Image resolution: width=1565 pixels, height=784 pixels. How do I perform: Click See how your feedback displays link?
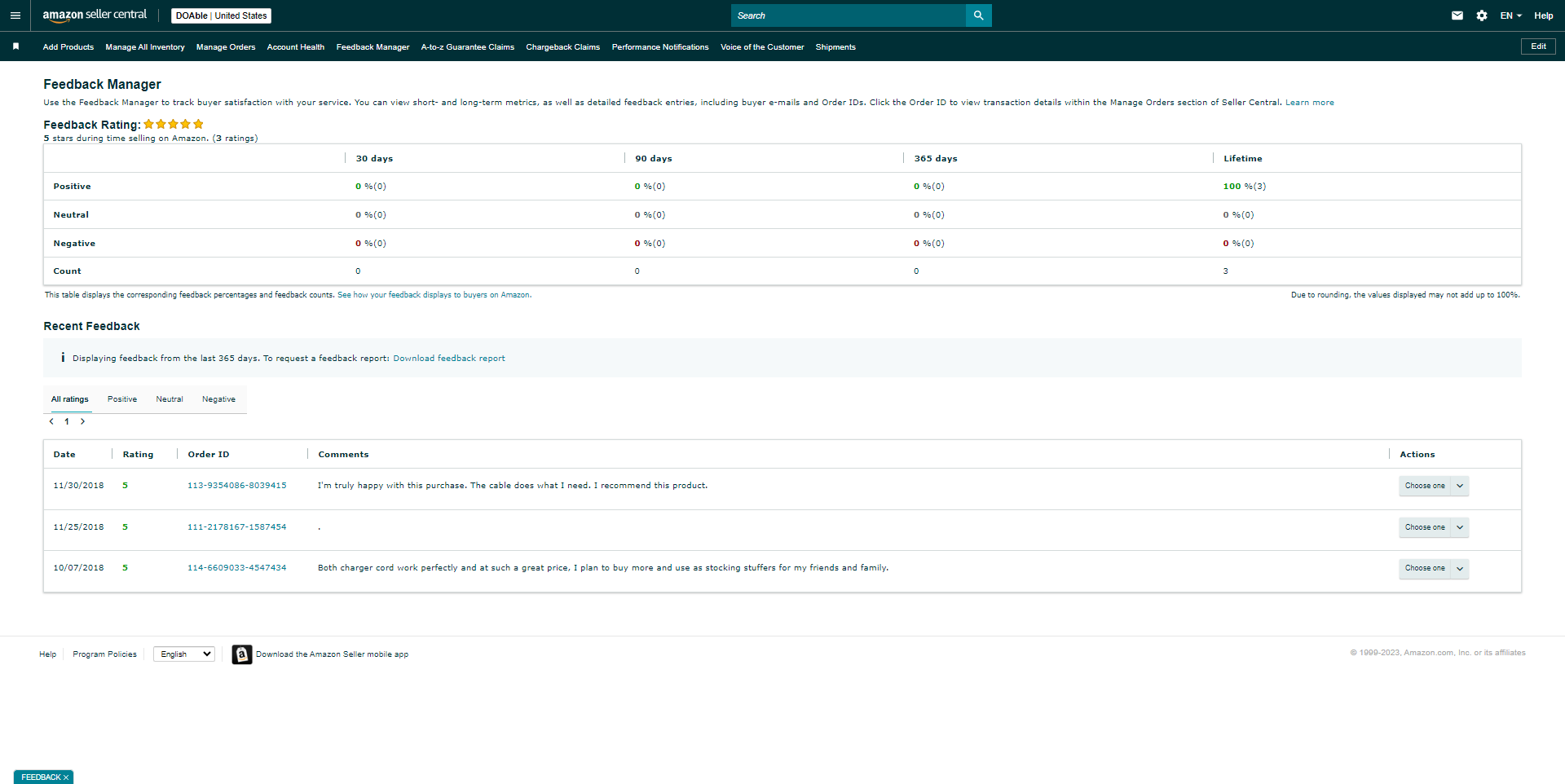tap(434, 295)
